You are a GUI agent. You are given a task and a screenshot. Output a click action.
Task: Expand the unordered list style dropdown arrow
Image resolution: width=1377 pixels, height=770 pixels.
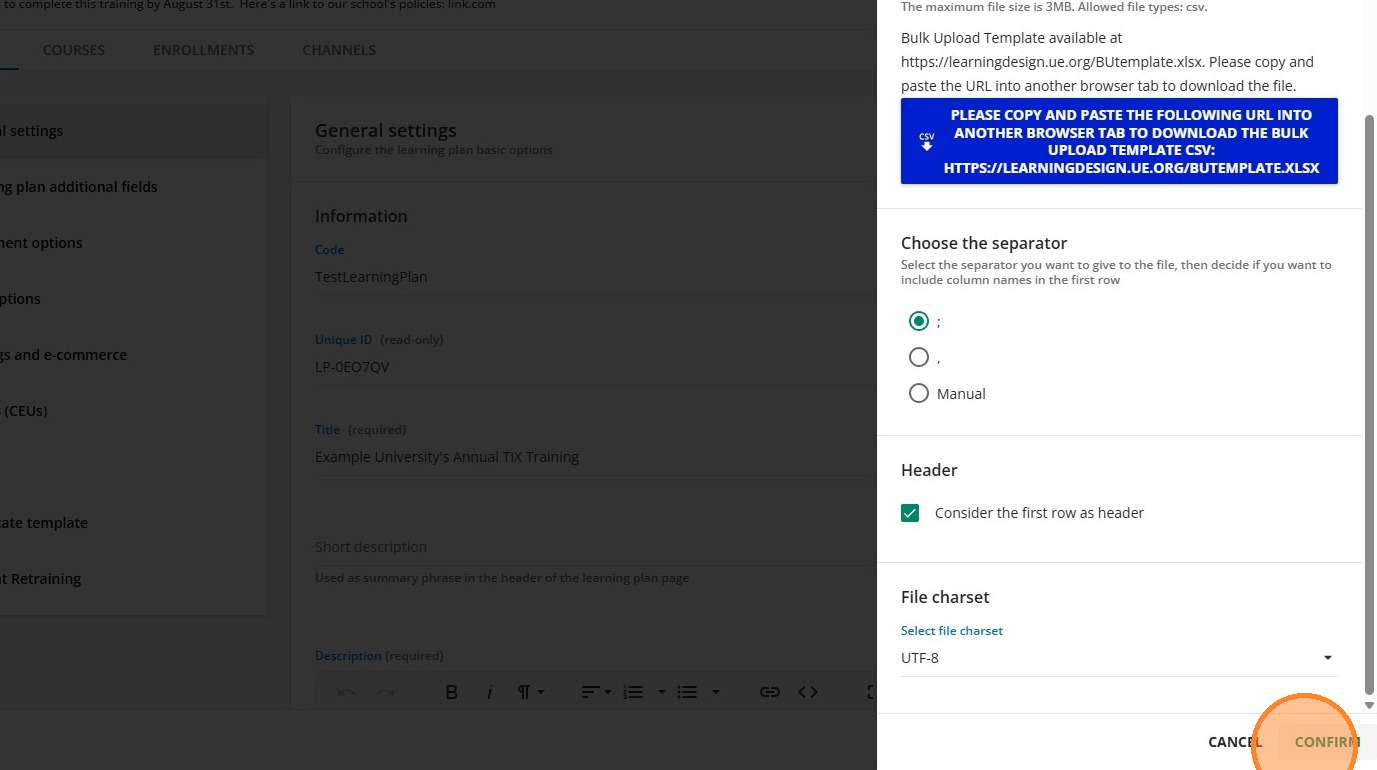point(715,692)
